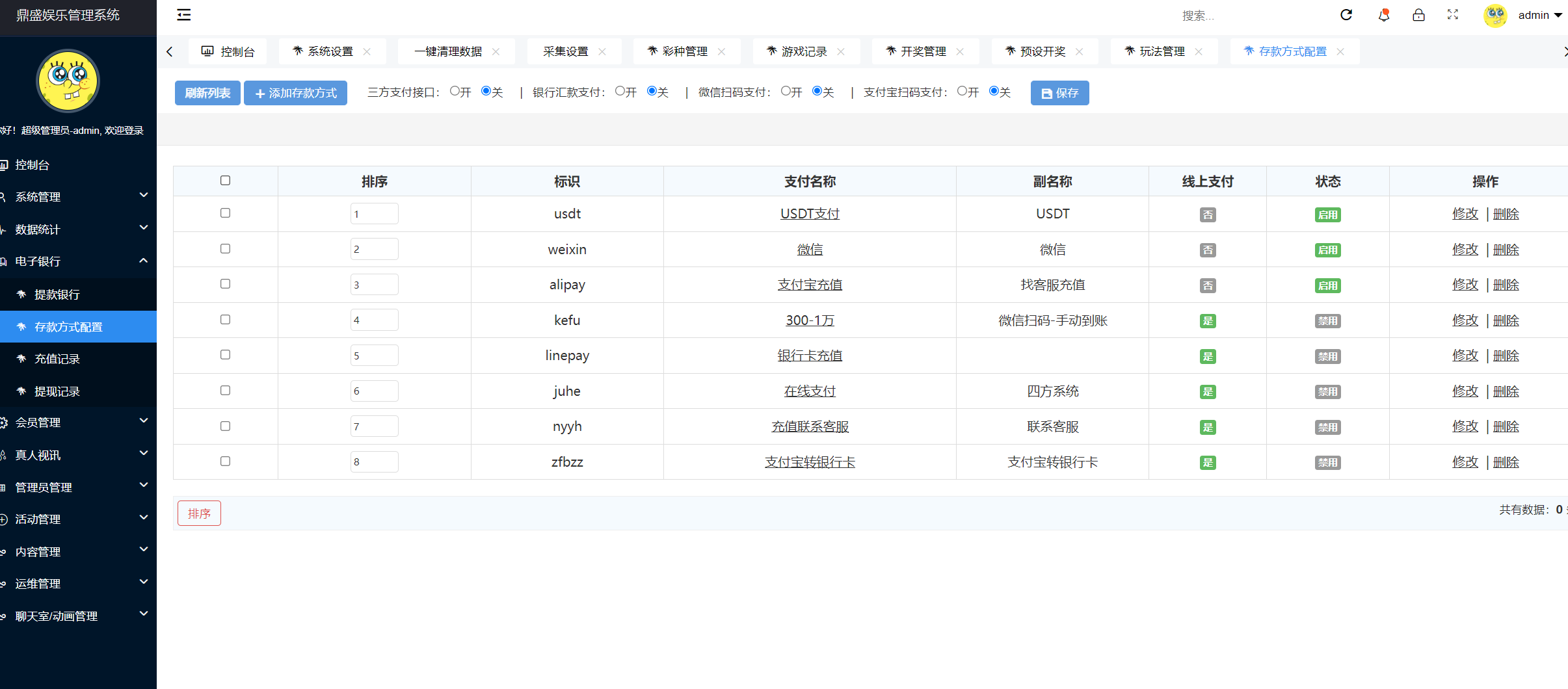Click the sidebar collapse icon next to tabs
The height and width of the screenshot is (689, 1568).
pos(183,14)
